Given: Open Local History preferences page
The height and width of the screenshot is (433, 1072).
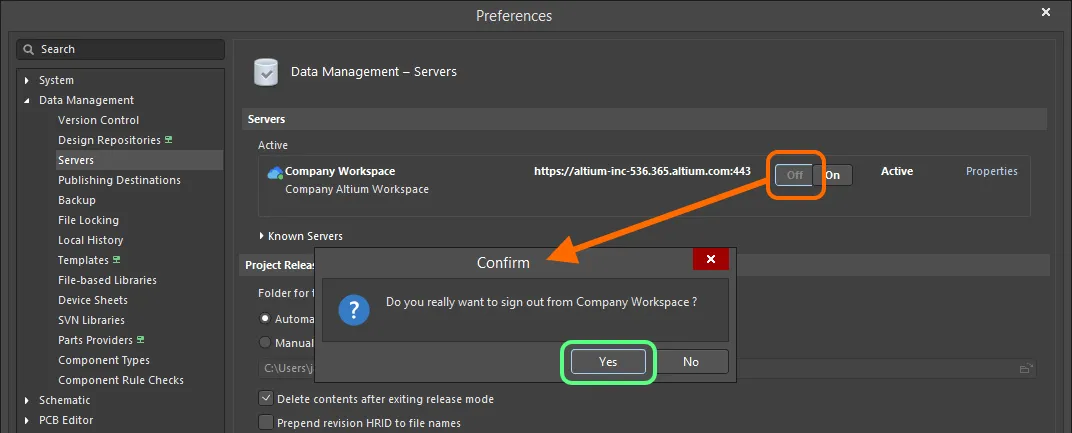Looking at the screenshot, I should [x=90, y=240].
